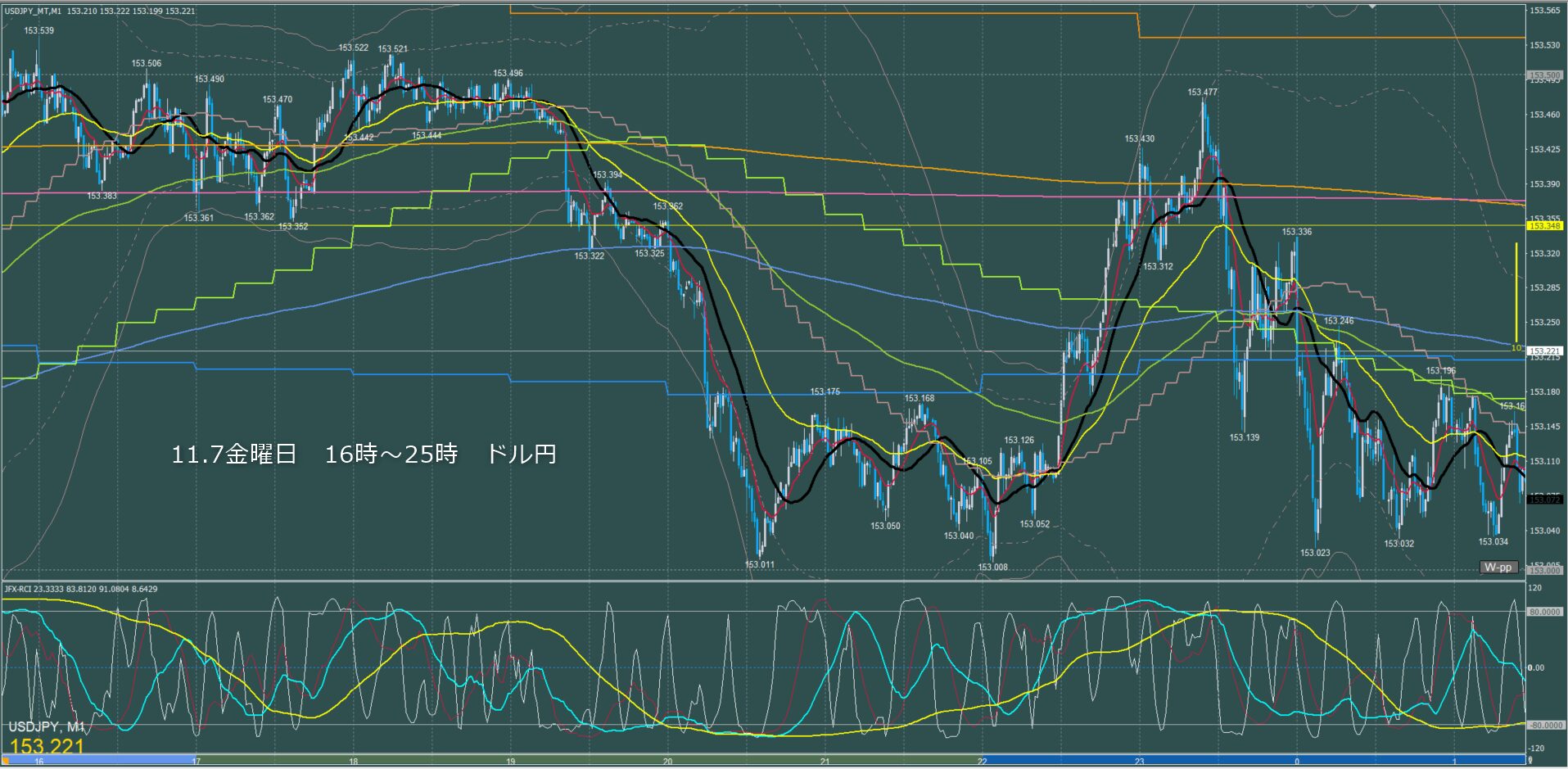Click the W-pp pivot label button

pyautogui.click(x=1498, y=567)
